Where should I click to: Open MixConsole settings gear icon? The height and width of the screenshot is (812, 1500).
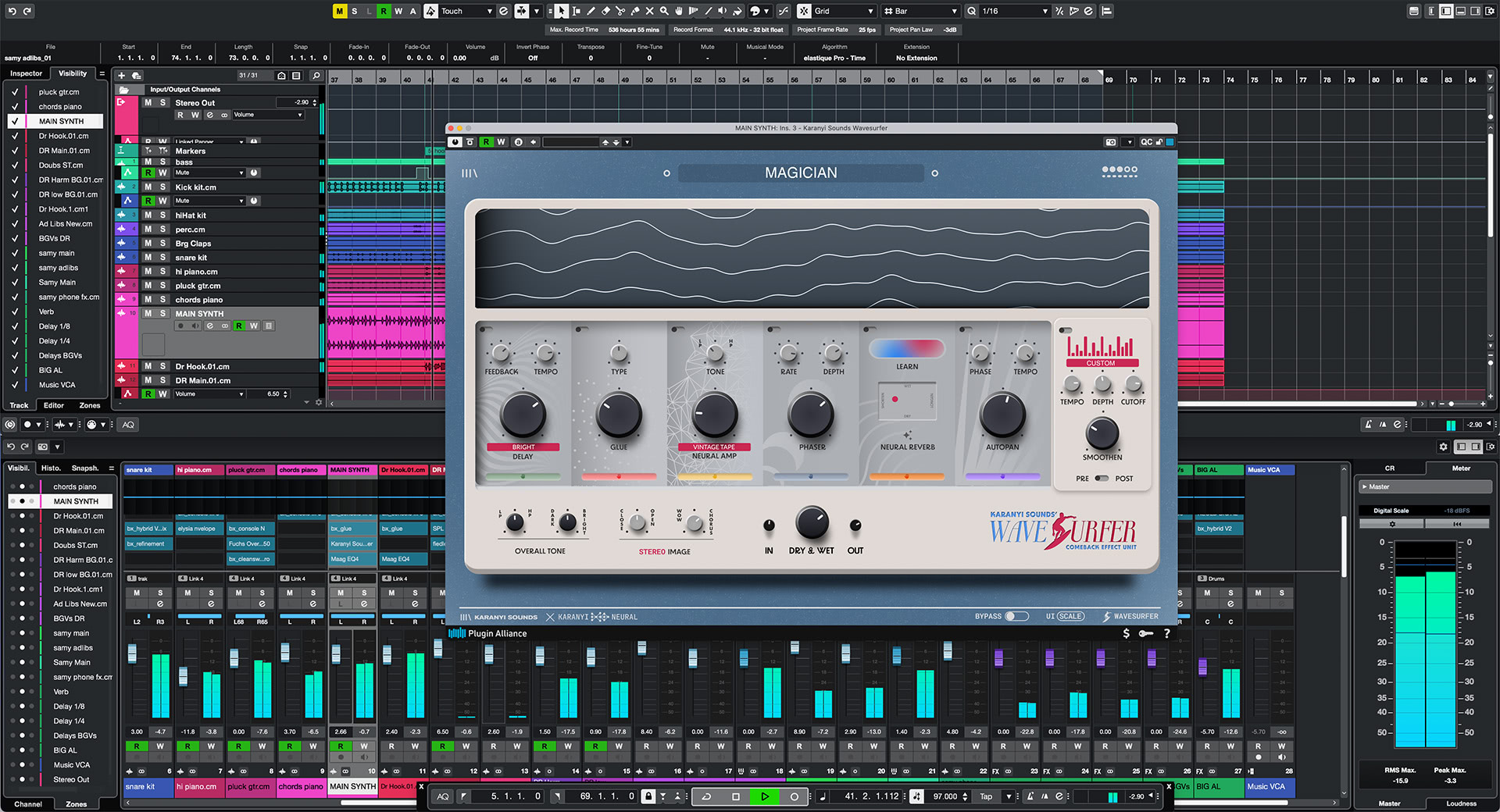(1443, 447)
